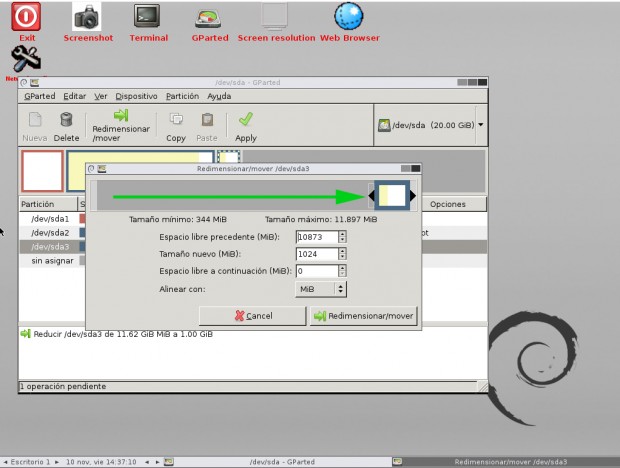Click the partition block in resize graphic
The image size is (620, 468).
point(392,195)
